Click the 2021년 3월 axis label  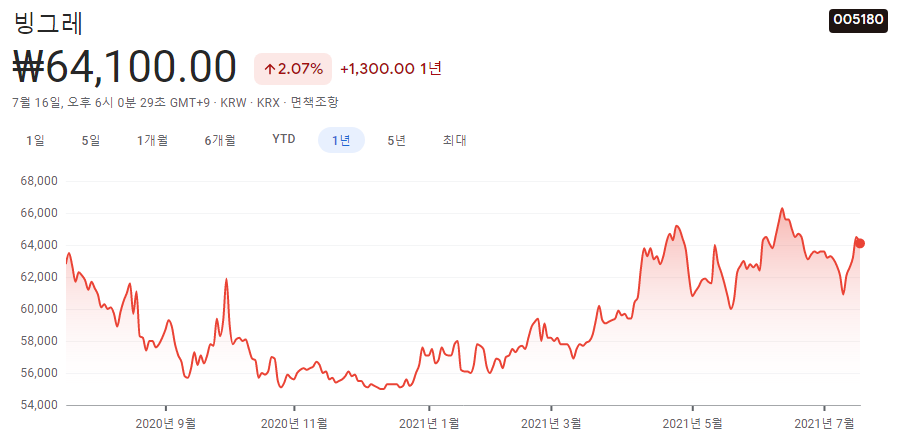pos(551,424)
